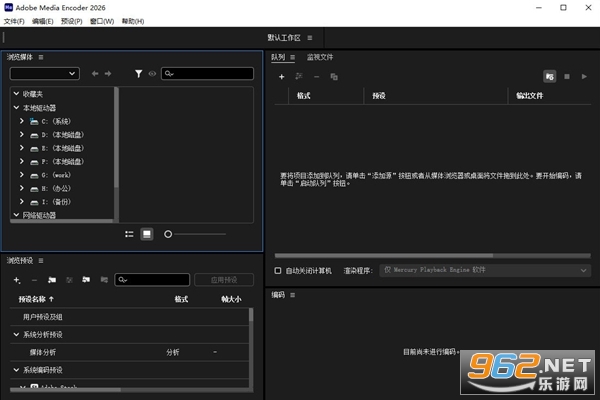Viewport: 600px width, 400px height.
Task: Click the Add Source plus icon in queue
Action: [x=282, y=77]
